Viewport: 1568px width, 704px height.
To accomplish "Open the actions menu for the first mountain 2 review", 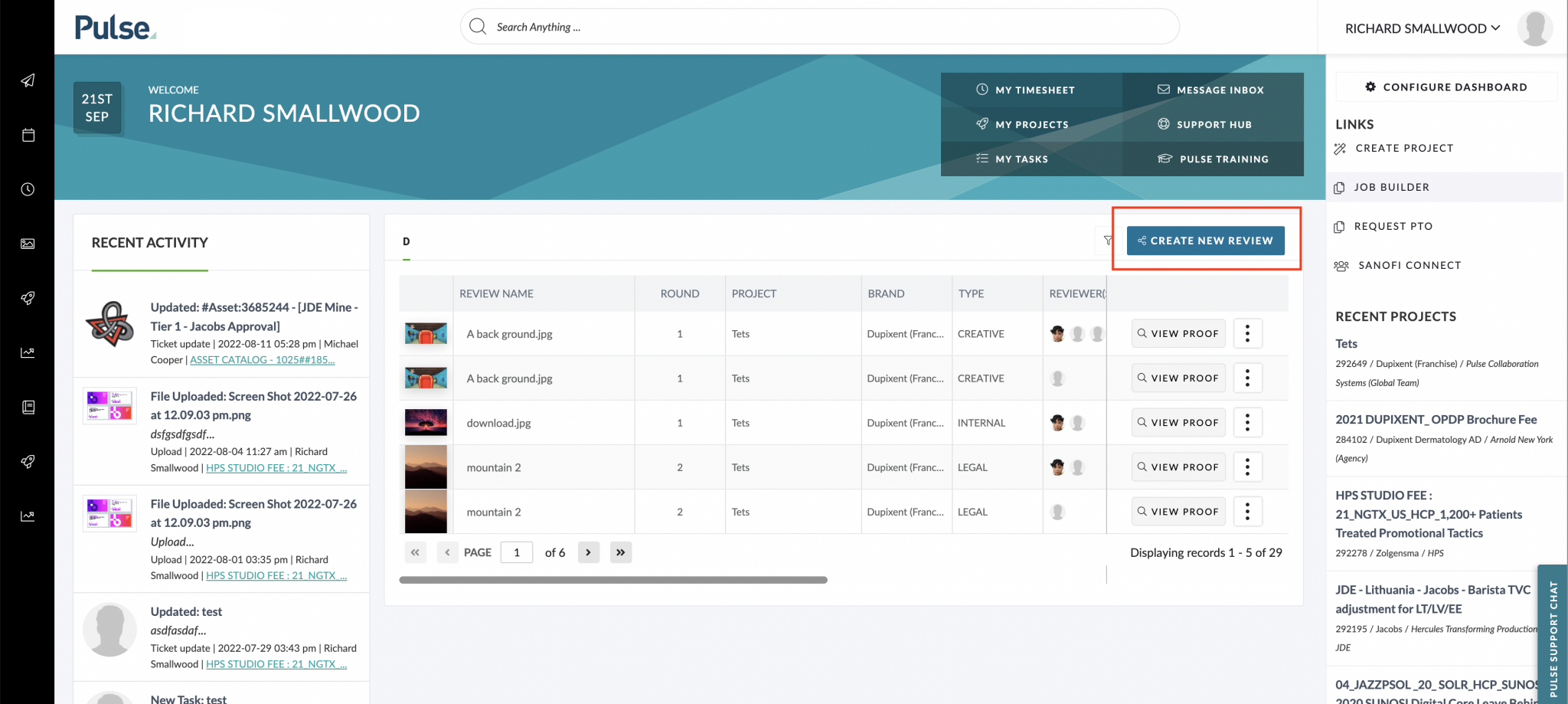I will coord(1248,467).
